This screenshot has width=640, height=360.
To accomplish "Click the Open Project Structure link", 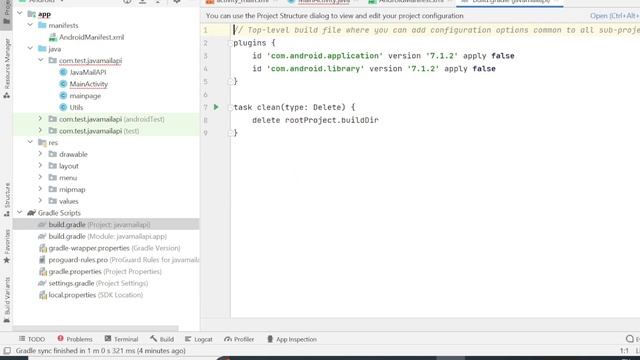I will (615, 16).
